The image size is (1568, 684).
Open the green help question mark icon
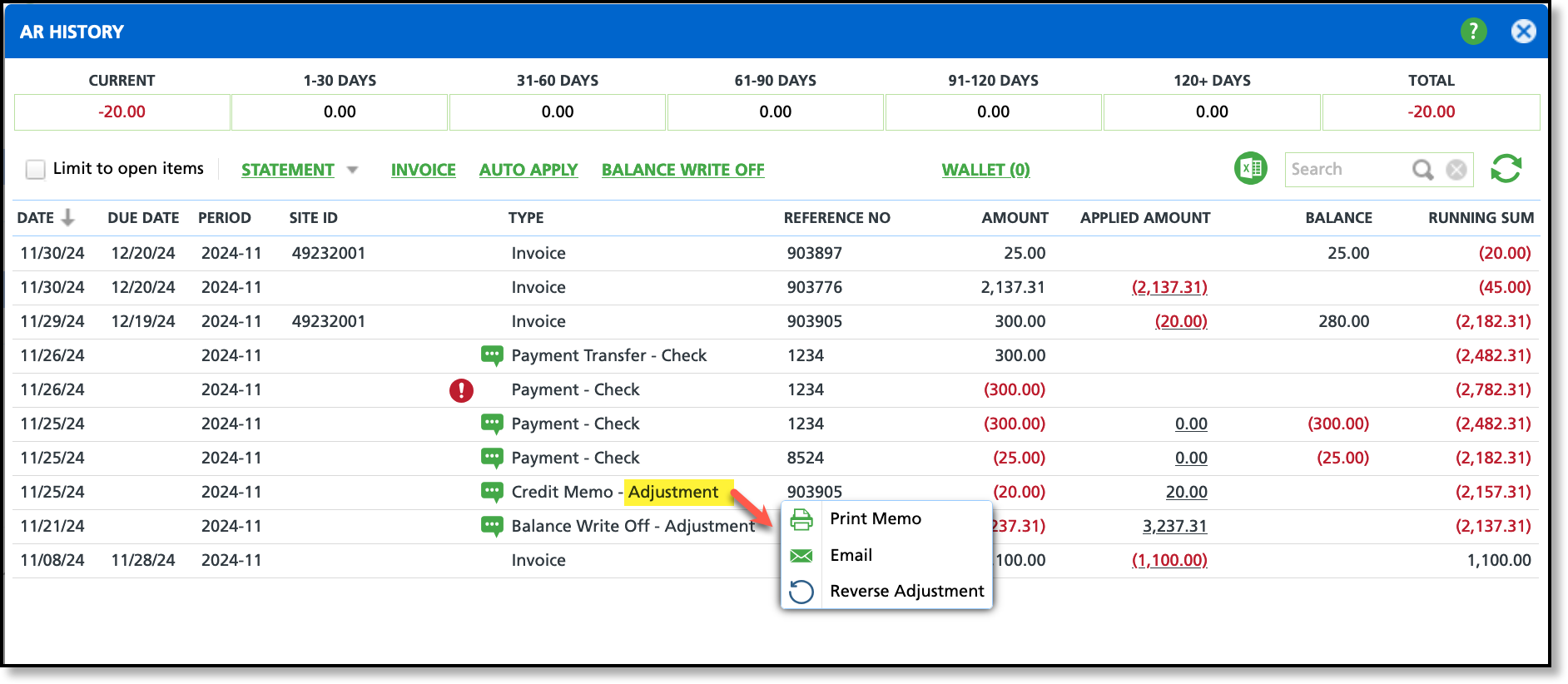coord(1473,32)
